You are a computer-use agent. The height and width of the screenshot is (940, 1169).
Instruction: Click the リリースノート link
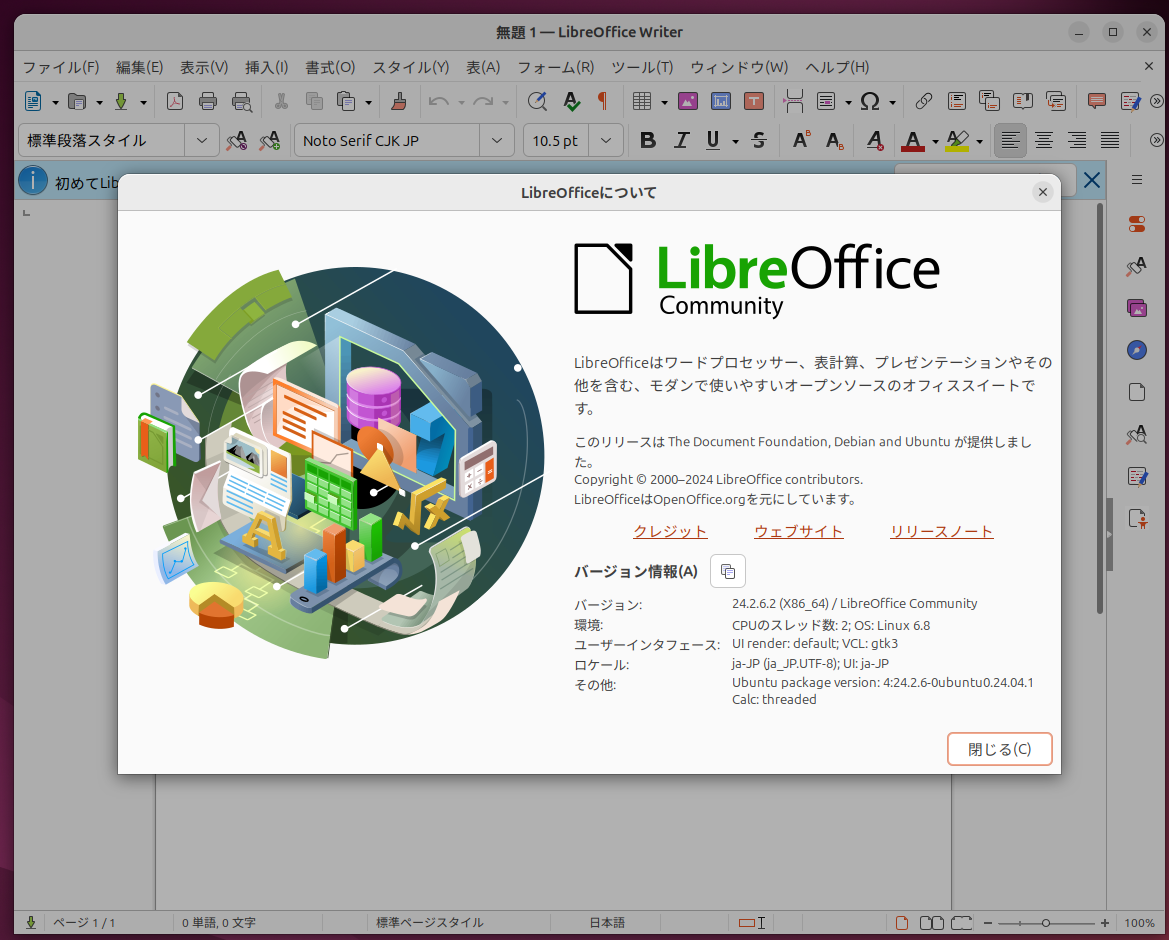tap(941, 531)
